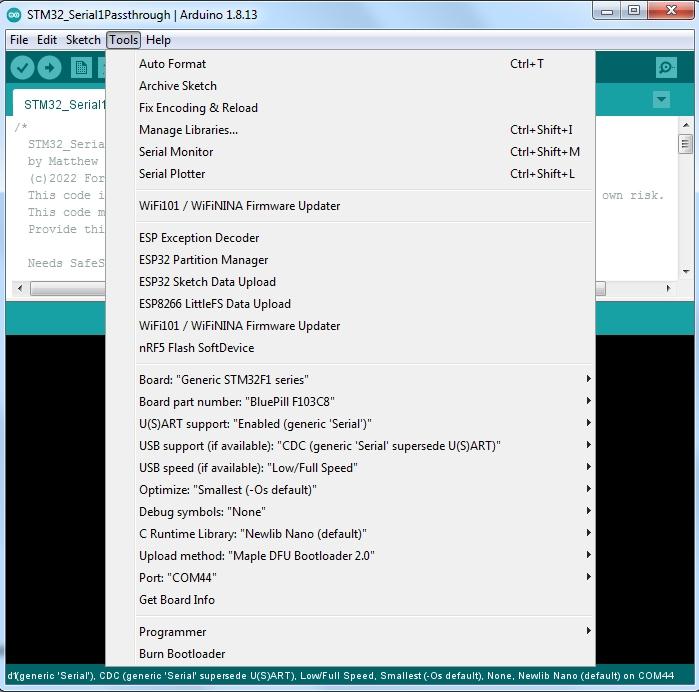This screenshot has height=692, width=699.
Task: Open the tab options dropdown arrow
Action: 661,99
